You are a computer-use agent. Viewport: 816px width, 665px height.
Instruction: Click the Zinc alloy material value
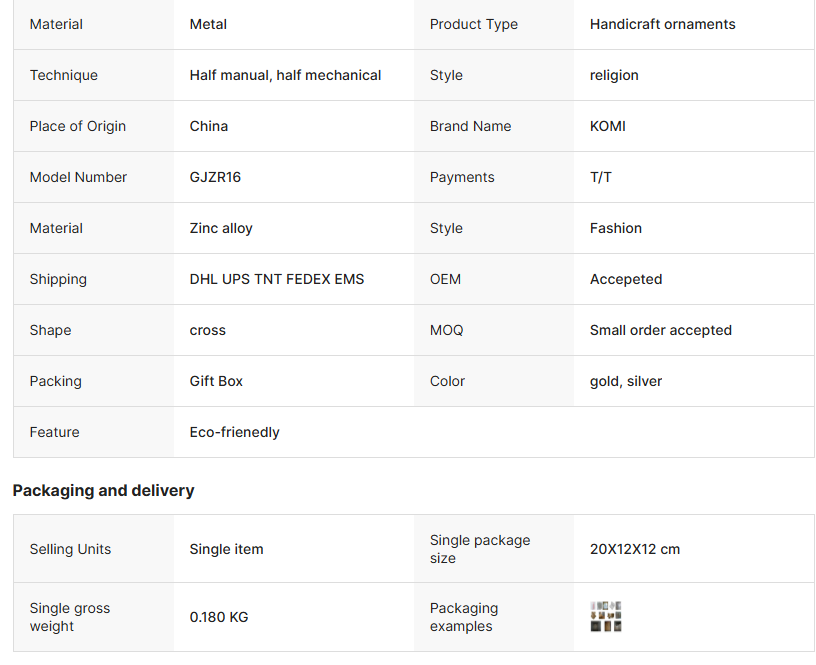(x=221, y=228)
